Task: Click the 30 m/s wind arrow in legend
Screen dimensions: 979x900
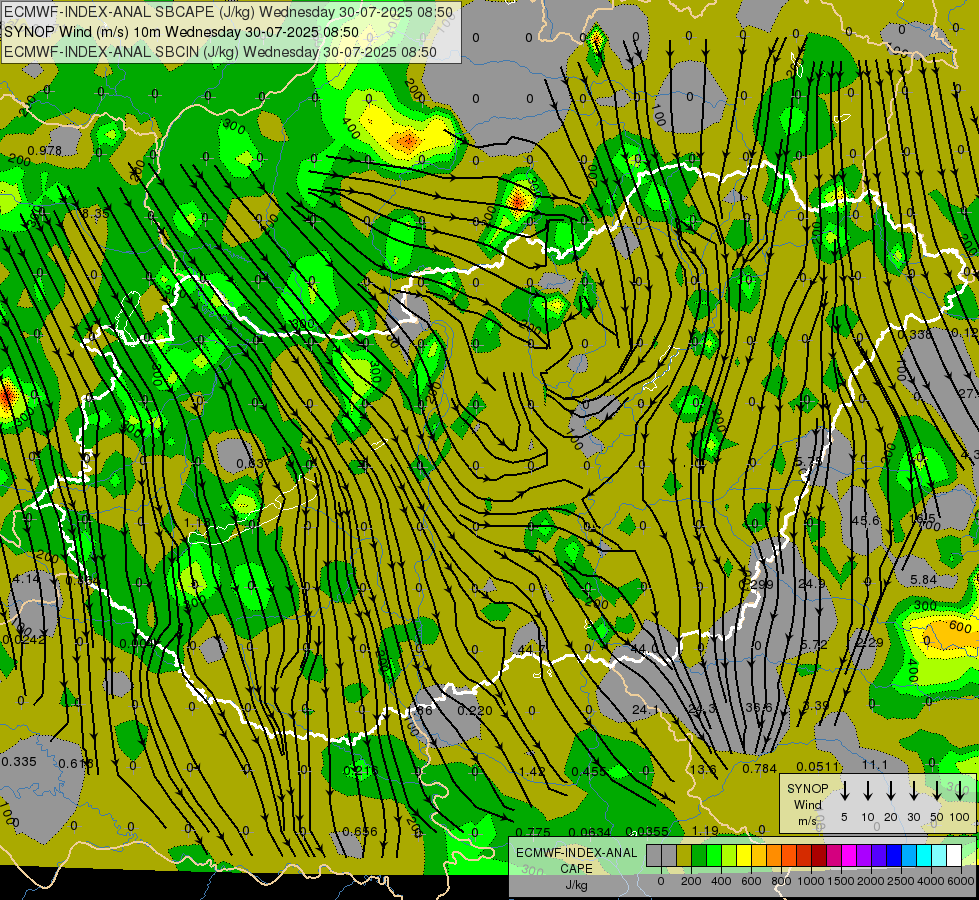Action: 913,790
